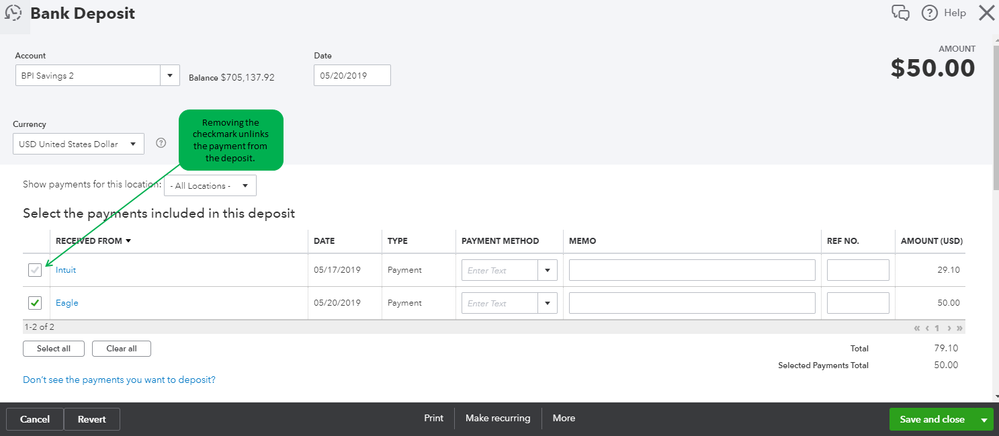Open the Eagle payment link
999x436 pixels.
click(67, 303)
